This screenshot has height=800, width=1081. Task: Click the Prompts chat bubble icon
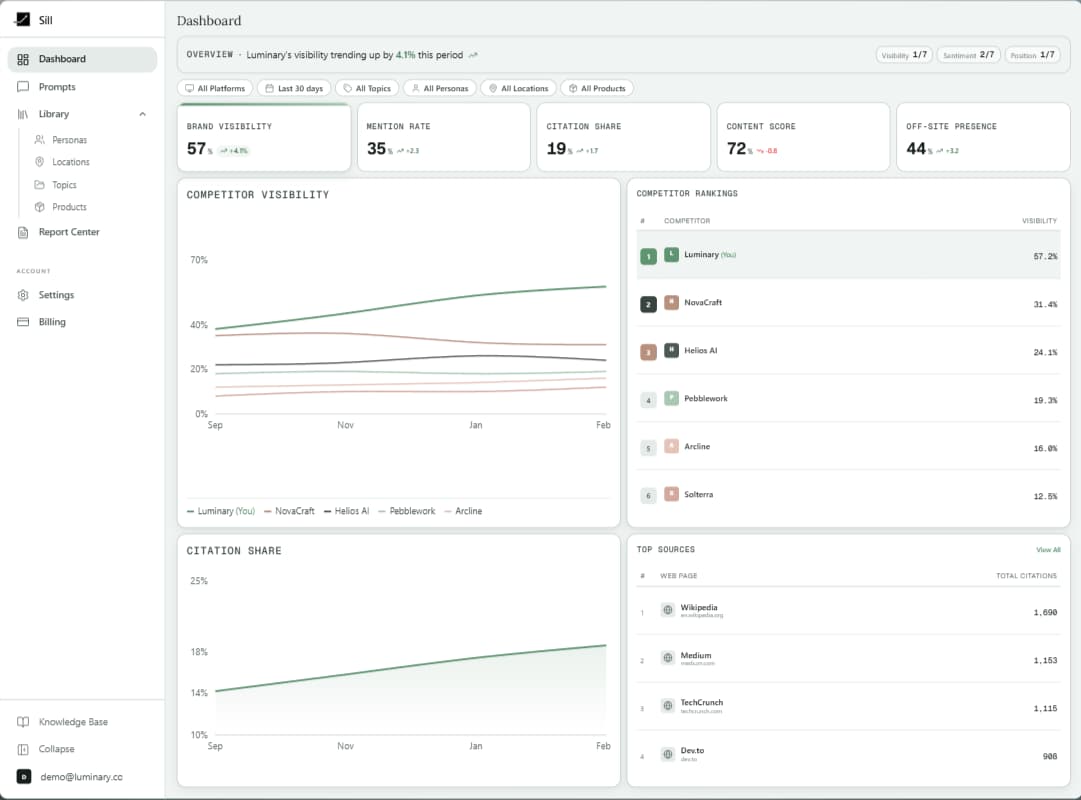22,86
